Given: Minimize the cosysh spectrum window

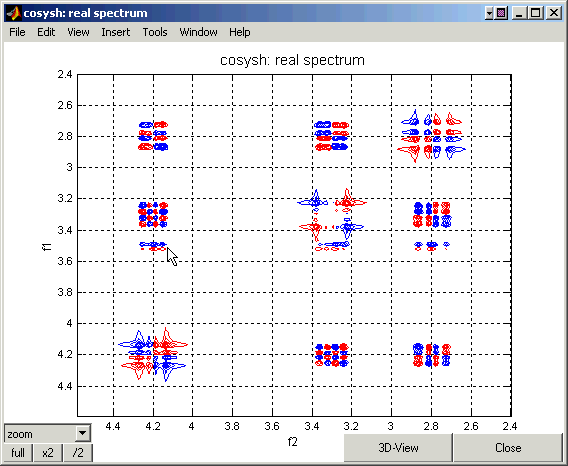Looking at the screenshot, I should click(x=519, y=13).
